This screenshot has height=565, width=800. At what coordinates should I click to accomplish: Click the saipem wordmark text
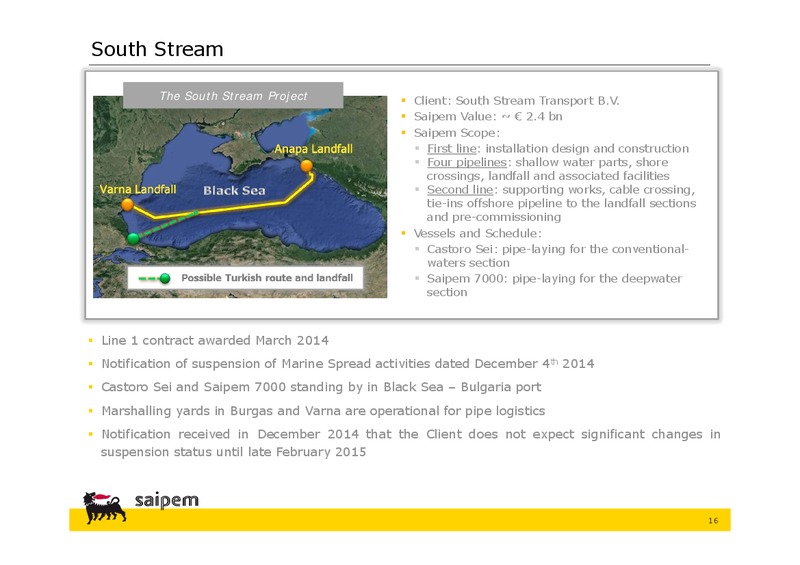pos(167,500)
